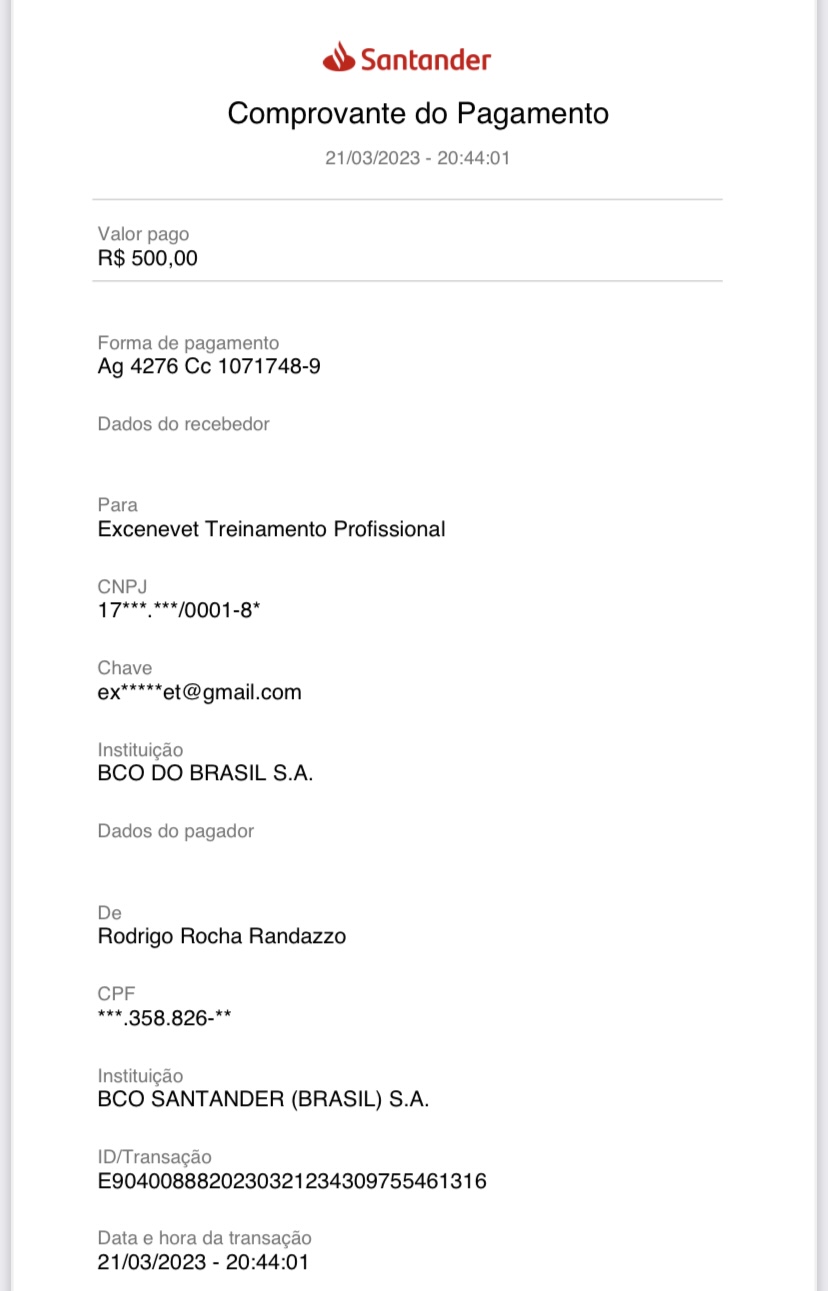The height and width of the screenshot is (1291, 828).
Task: Click the Dados do pagador section heading
Action: [x=176, y=831]
